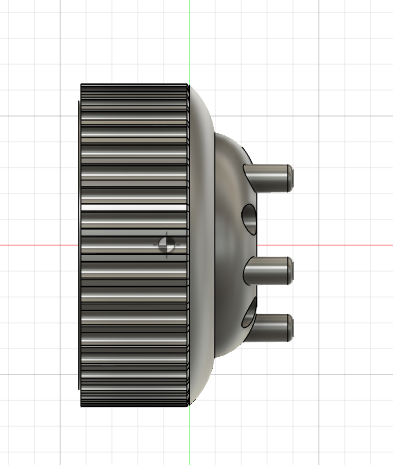Select the large rounded shoulder face
This screenshot has height=465, width=393.
point(201,245)
